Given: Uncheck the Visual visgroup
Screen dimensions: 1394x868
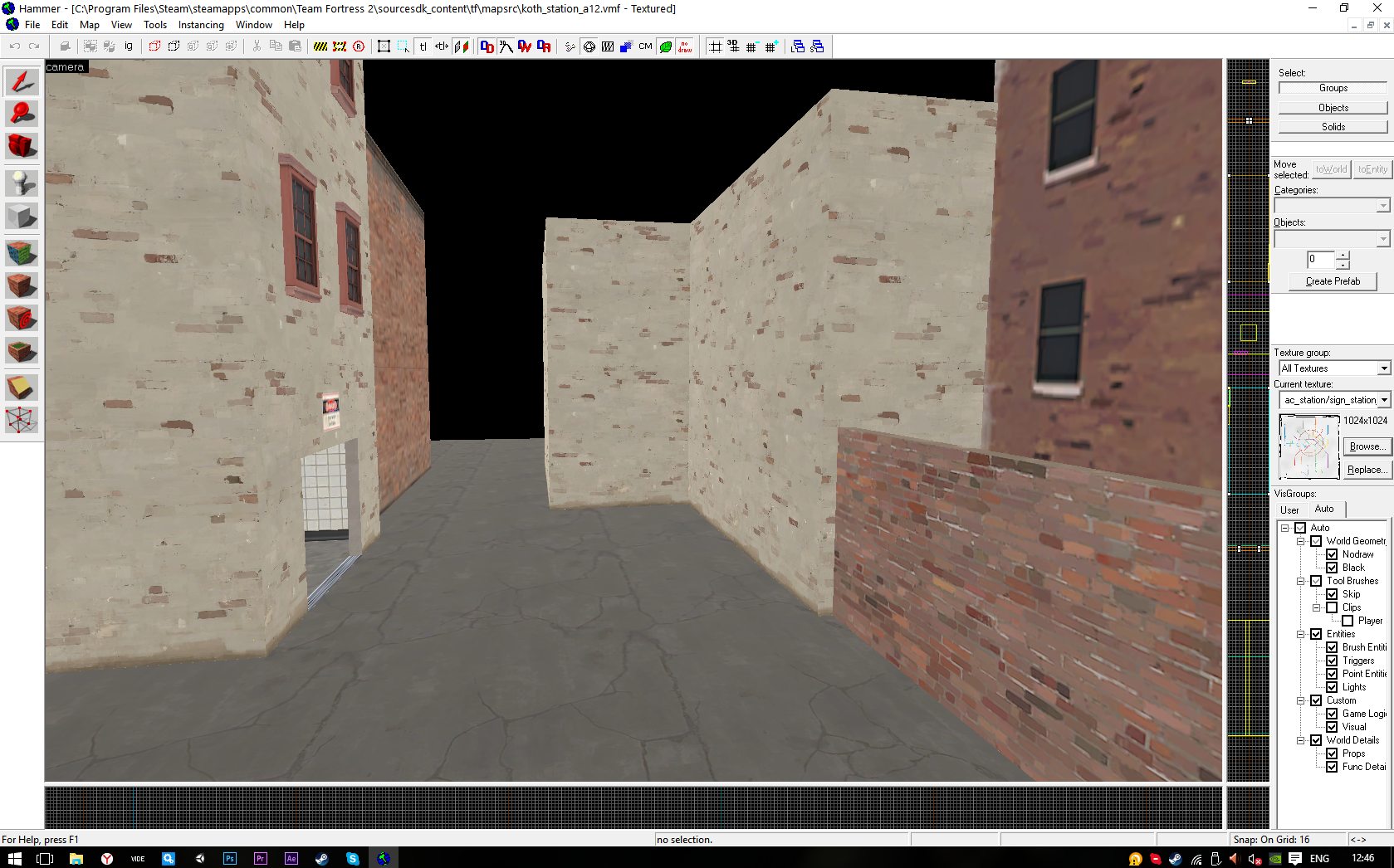Looking at the screenshot, I should 1332,727.
